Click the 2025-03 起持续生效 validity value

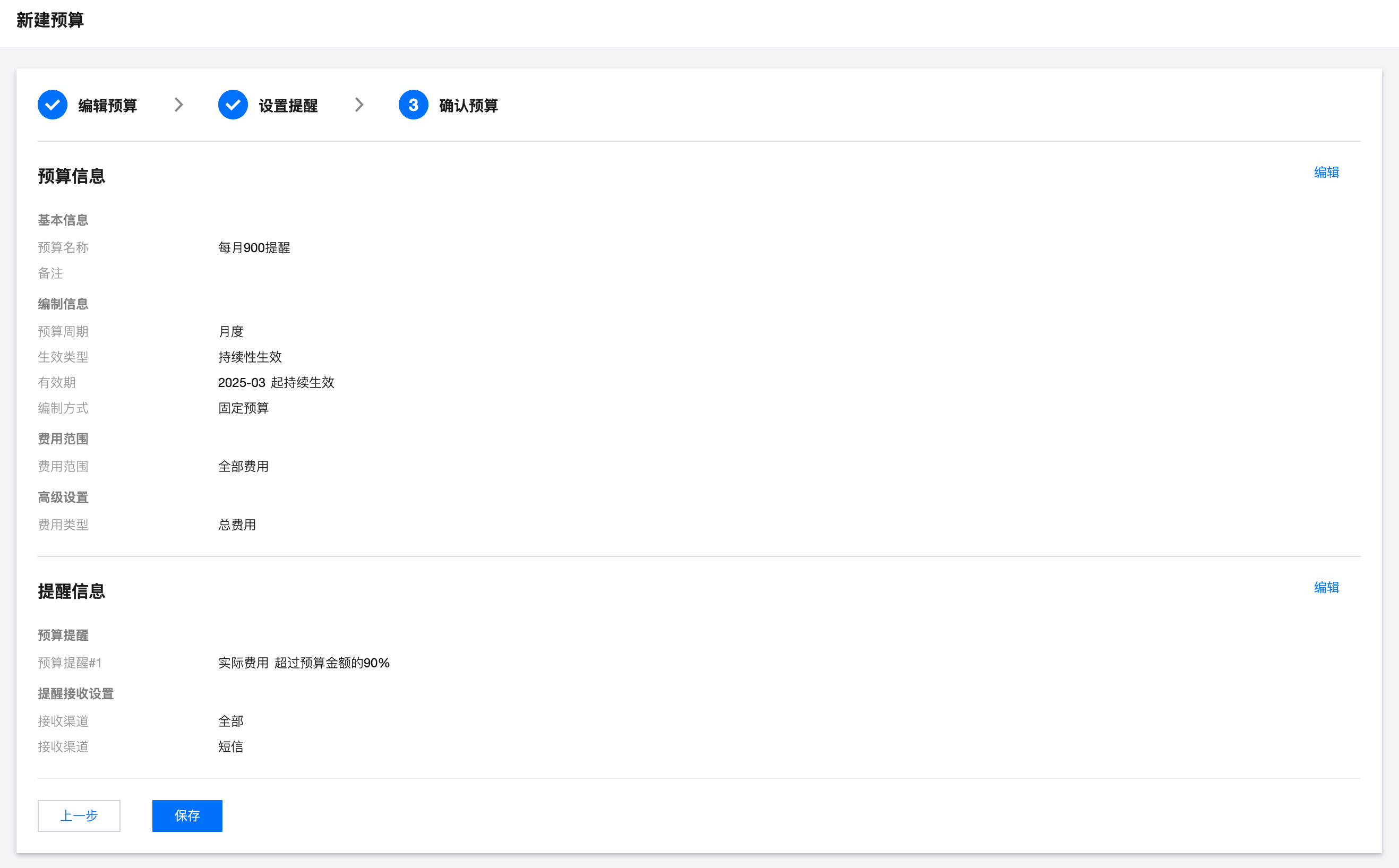(x=276, y=382)
